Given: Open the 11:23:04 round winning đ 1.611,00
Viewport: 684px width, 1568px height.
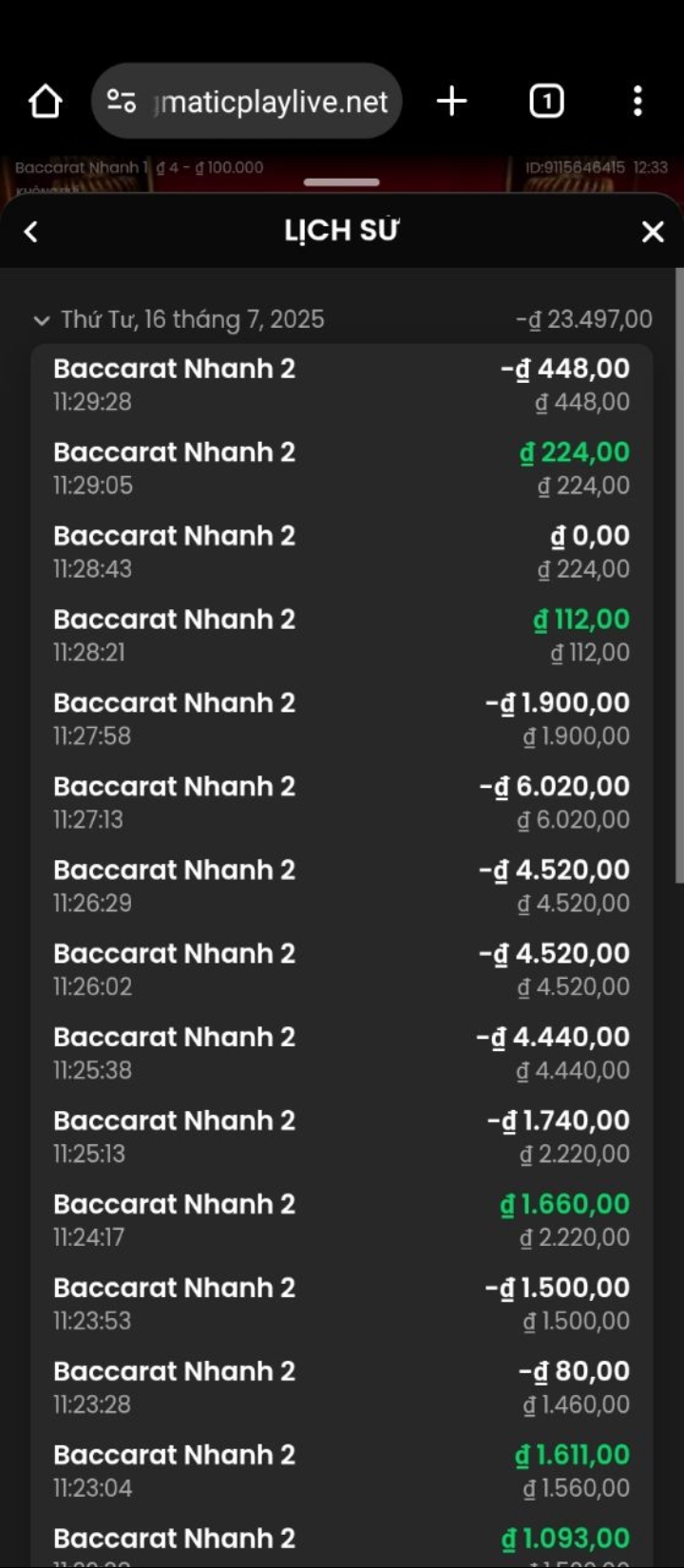Looking at the screenshot, I should coord(341,1471).
